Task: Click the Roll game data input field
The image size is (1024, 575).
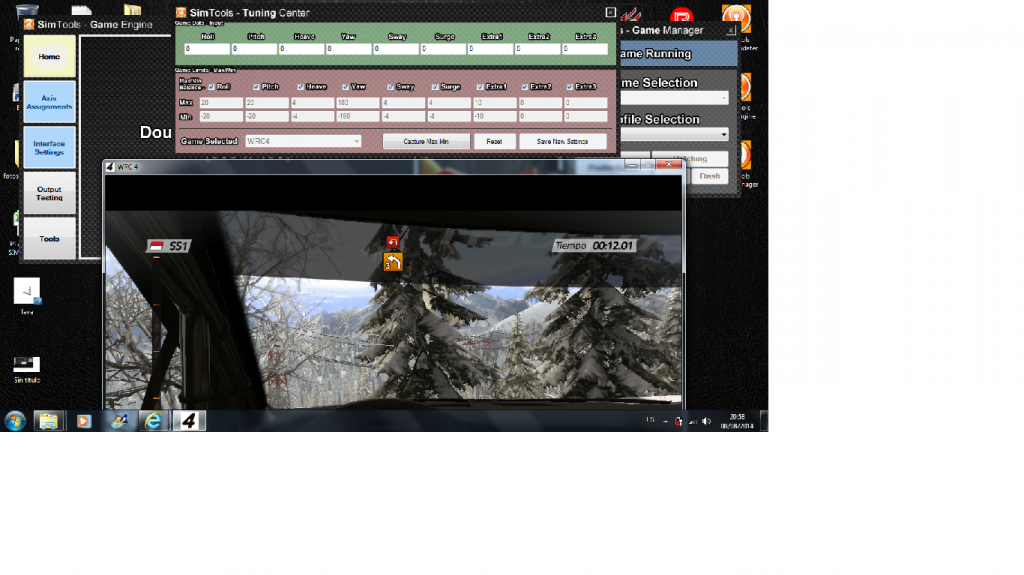Action: point(207,49)
